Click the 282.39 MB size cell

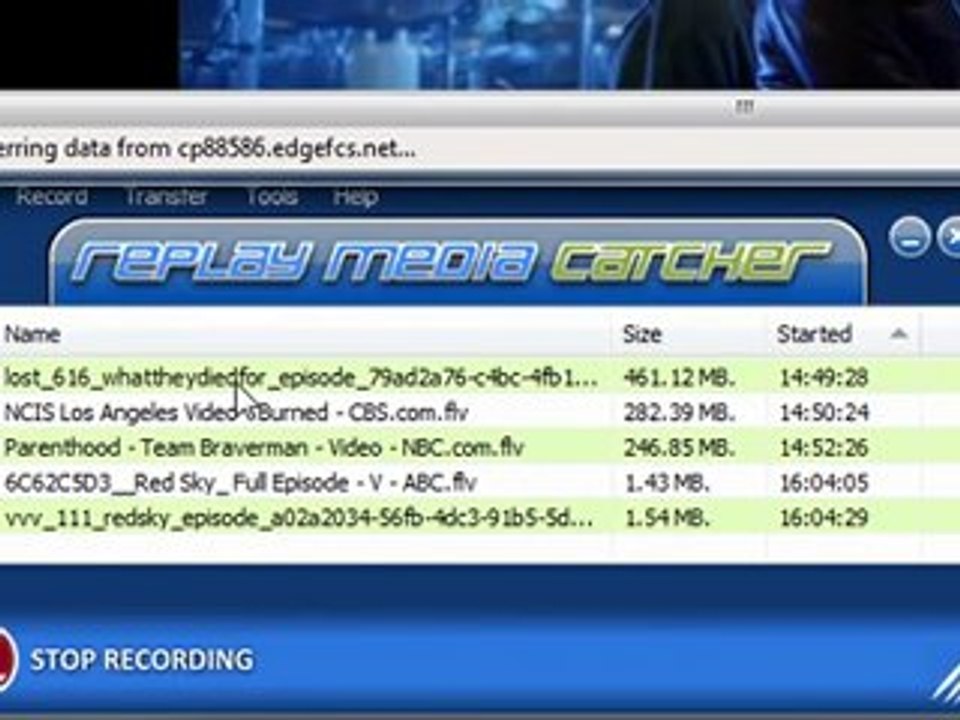[678, 413]
